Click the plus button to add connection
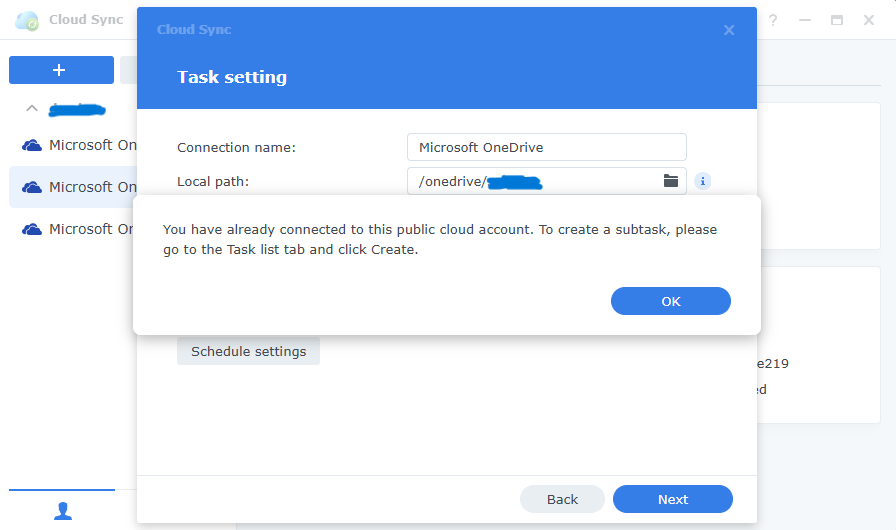Screen dimensions: 896x530 (x=61, y=70)
